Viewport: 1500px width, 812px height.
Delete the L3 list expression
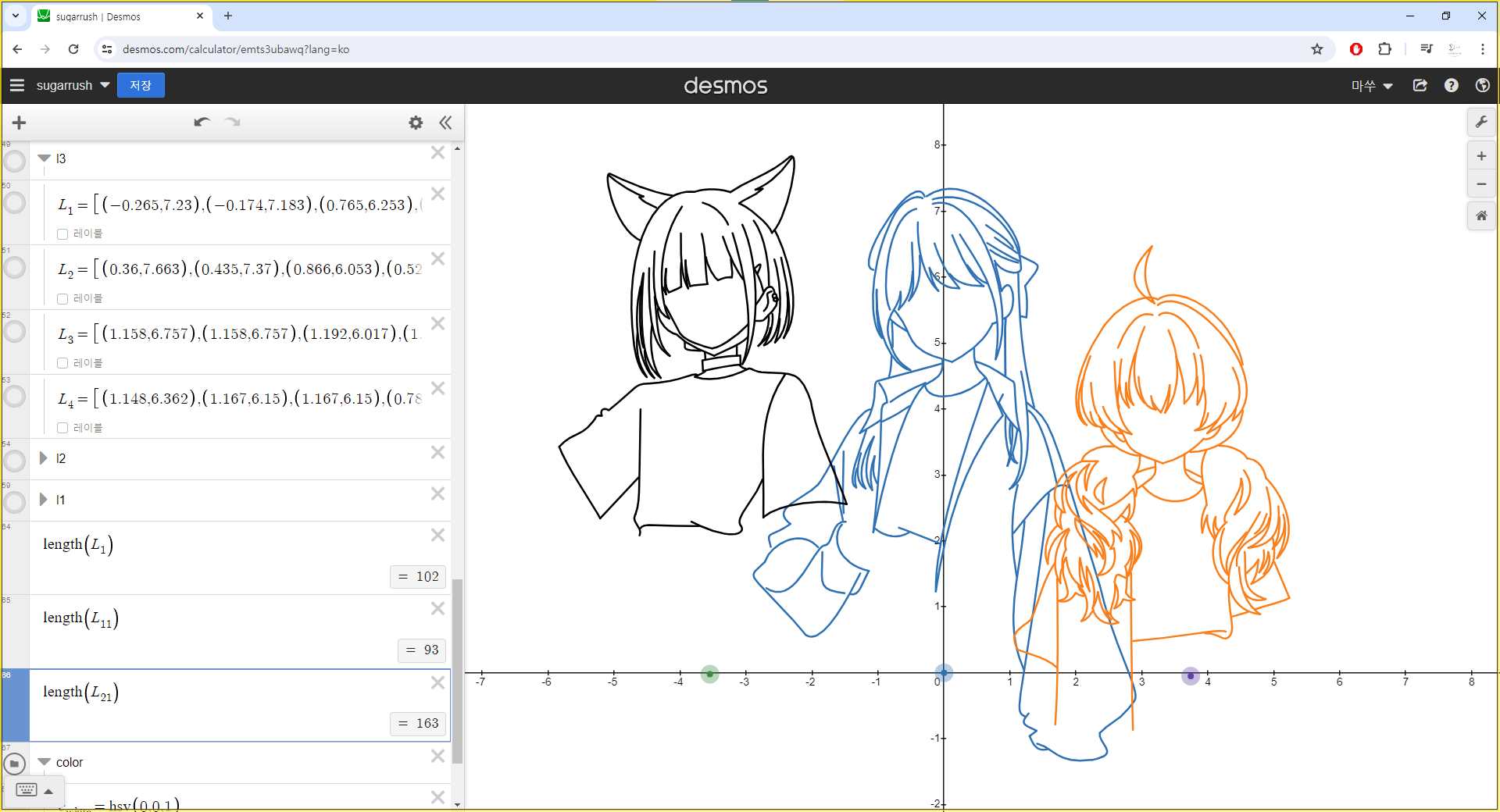click(438, 323)
